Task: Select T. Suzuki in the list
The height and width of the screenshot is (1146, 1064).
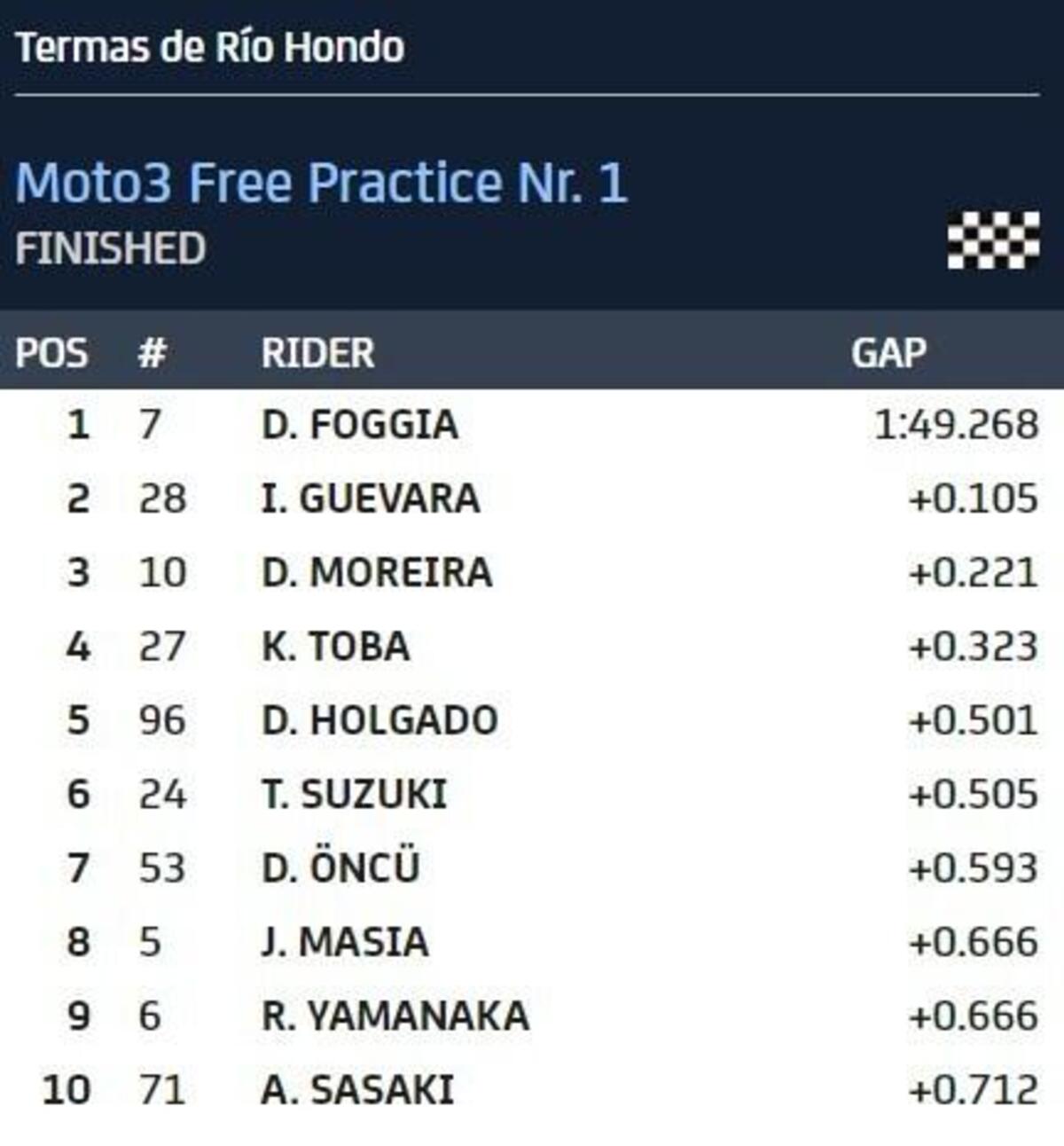Action: (355, 794)
